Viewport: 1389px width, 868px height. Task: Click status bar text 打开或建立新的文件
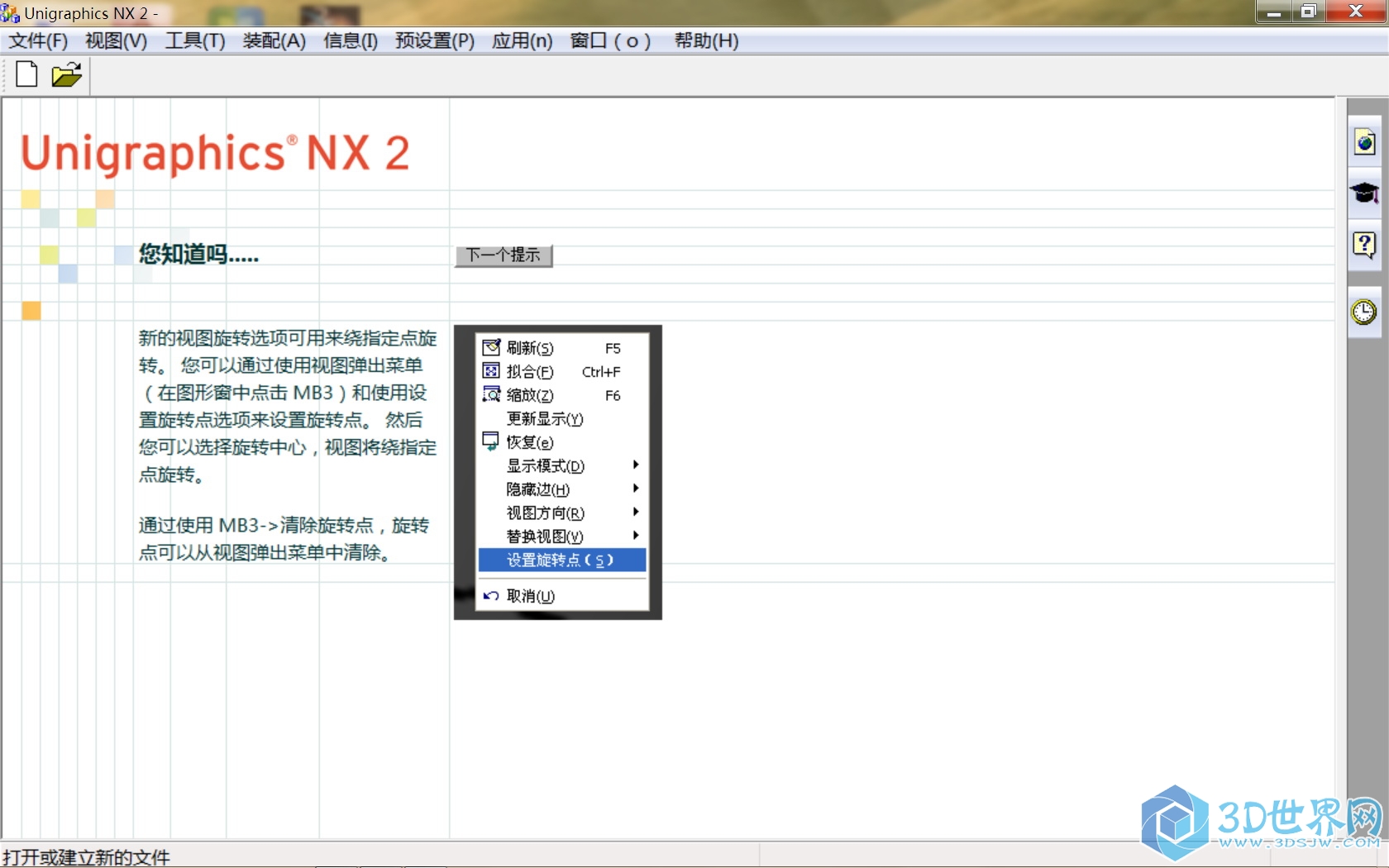[86, 857]
